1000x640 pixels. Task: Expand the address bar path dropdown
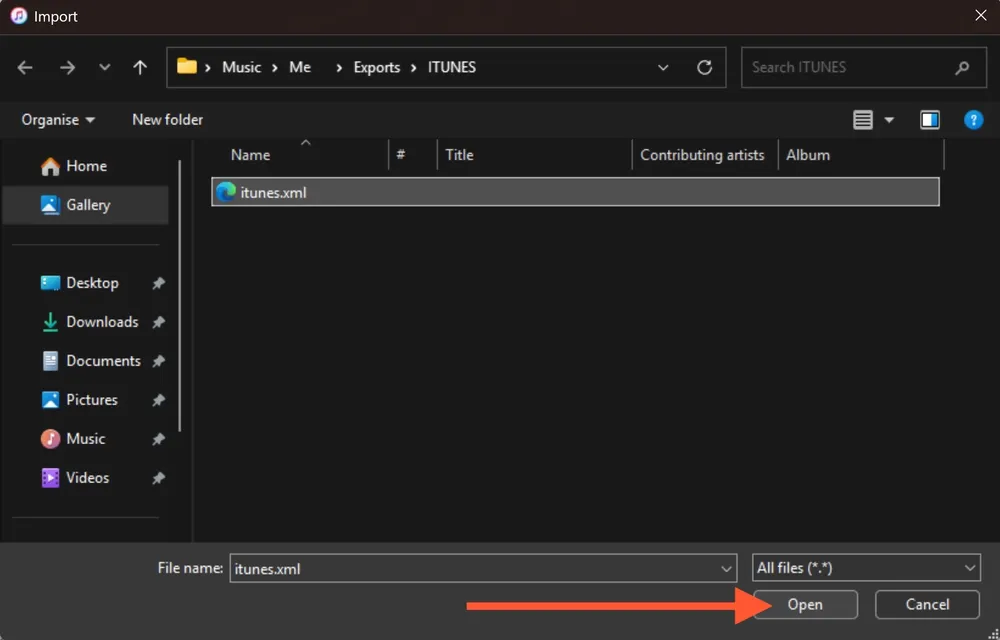point(663,67)
